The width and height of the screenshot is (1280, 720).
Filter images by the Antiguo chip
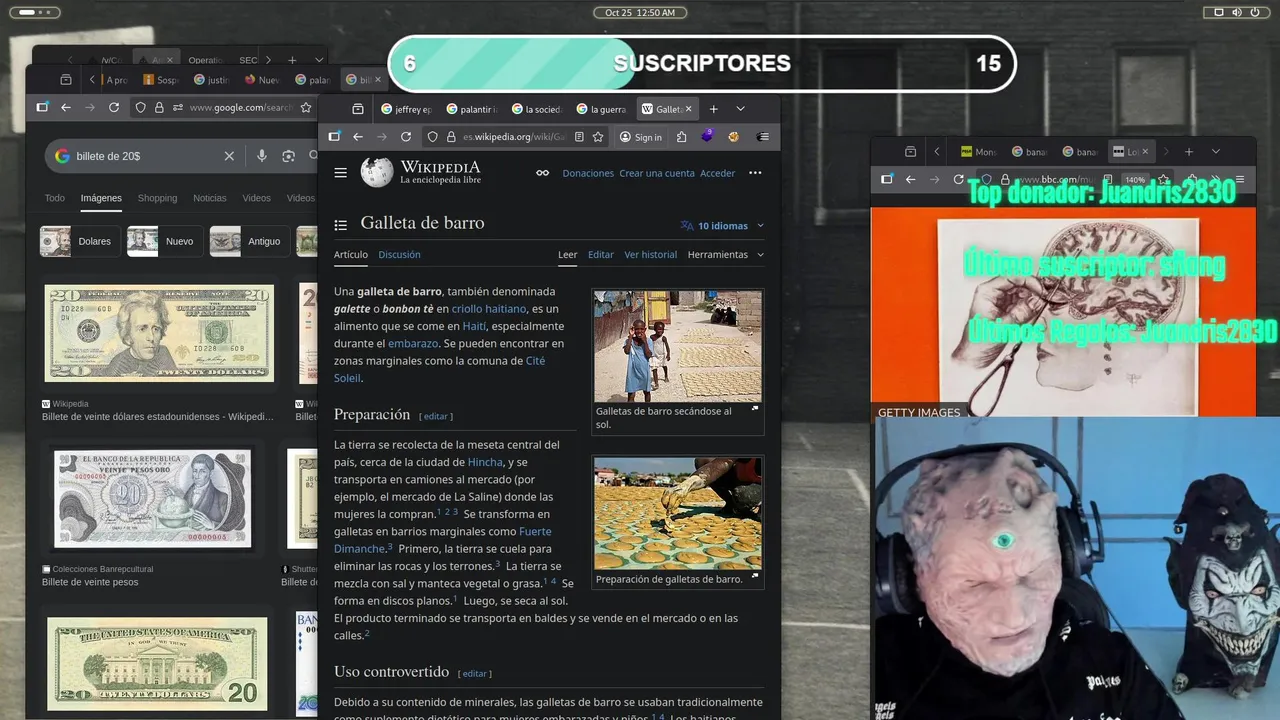pos(250,241)
